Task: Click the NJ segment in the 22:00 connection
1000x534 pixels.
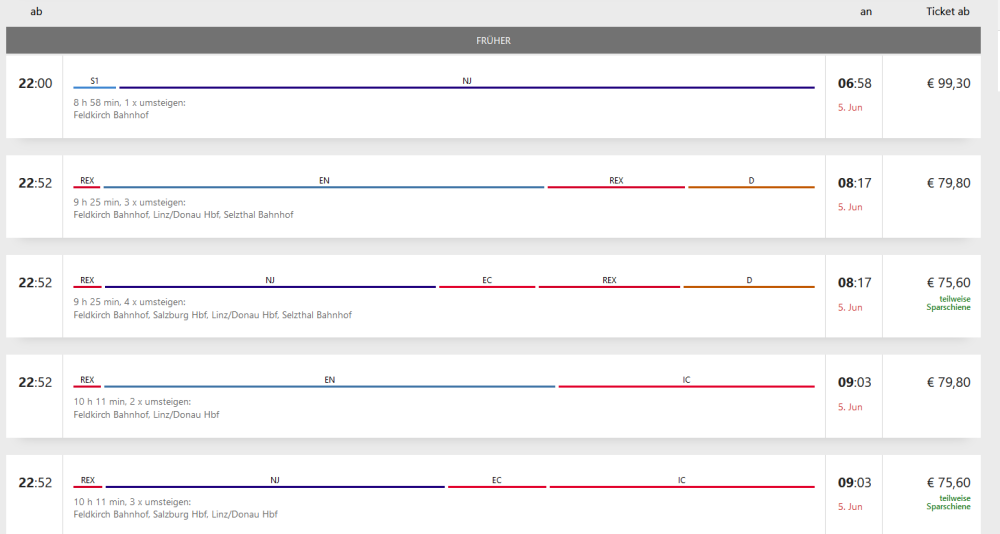Action: tap(466, 85)
